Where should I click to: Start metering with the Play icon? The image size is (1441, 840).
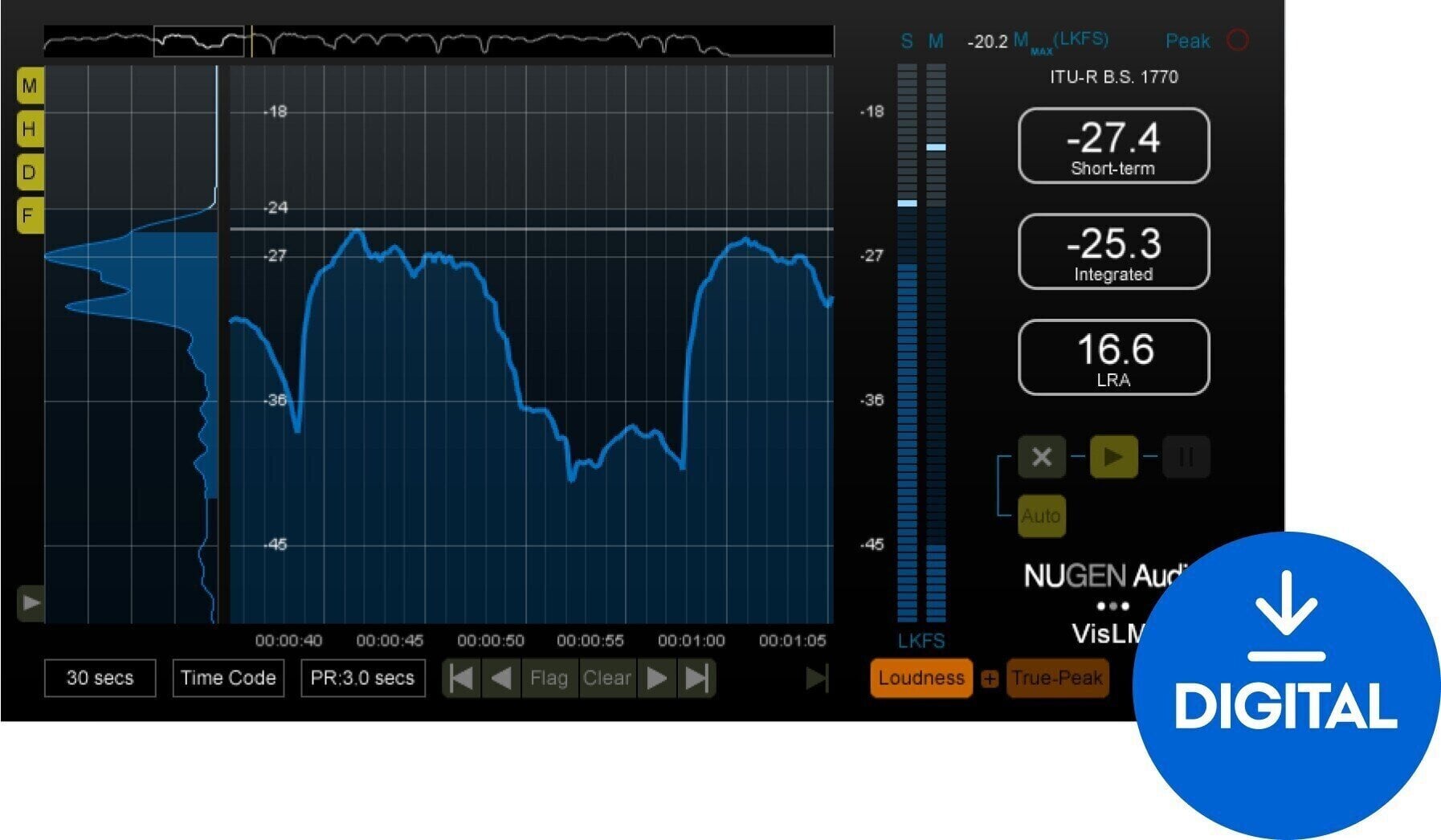tap(1113, 457)
